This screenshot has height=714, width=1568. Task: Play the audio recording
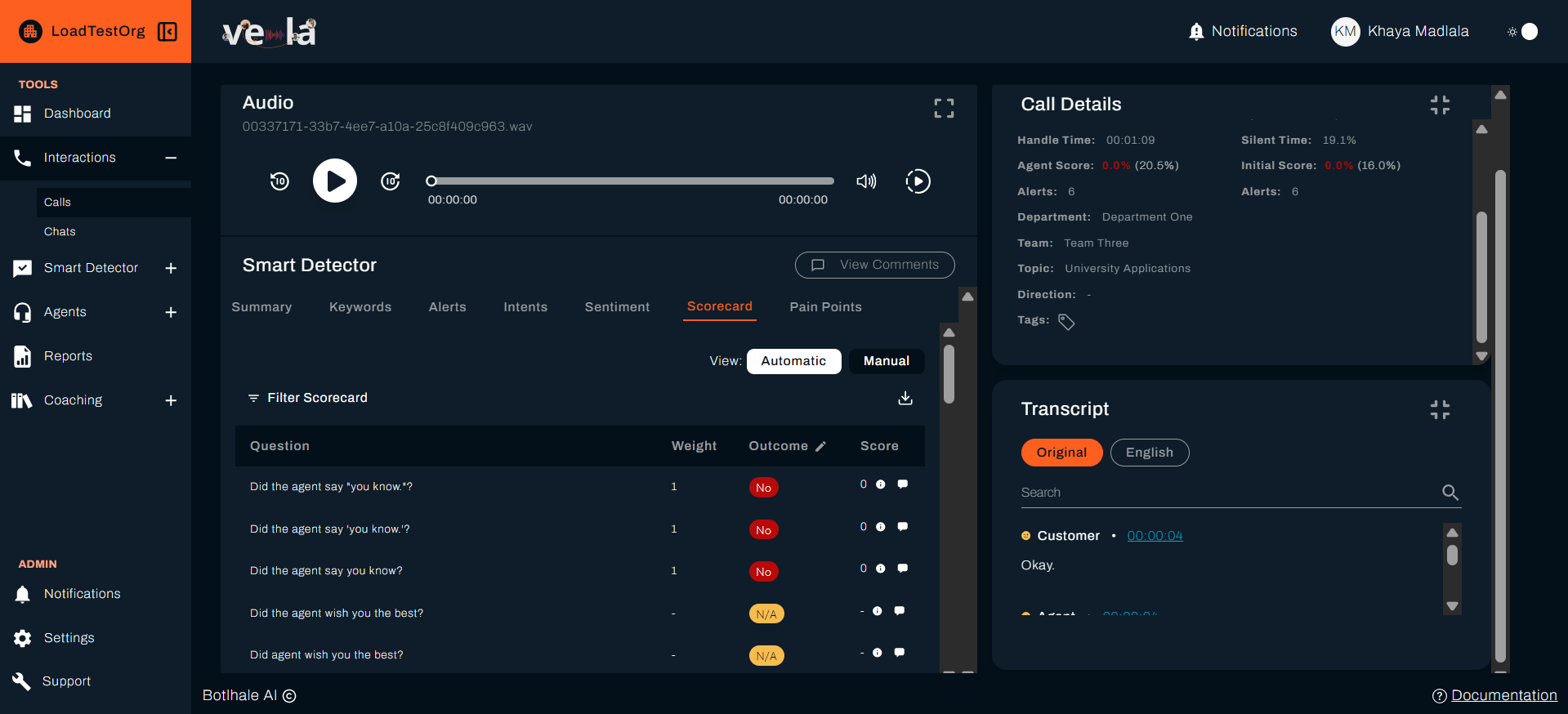coord(335,181)
